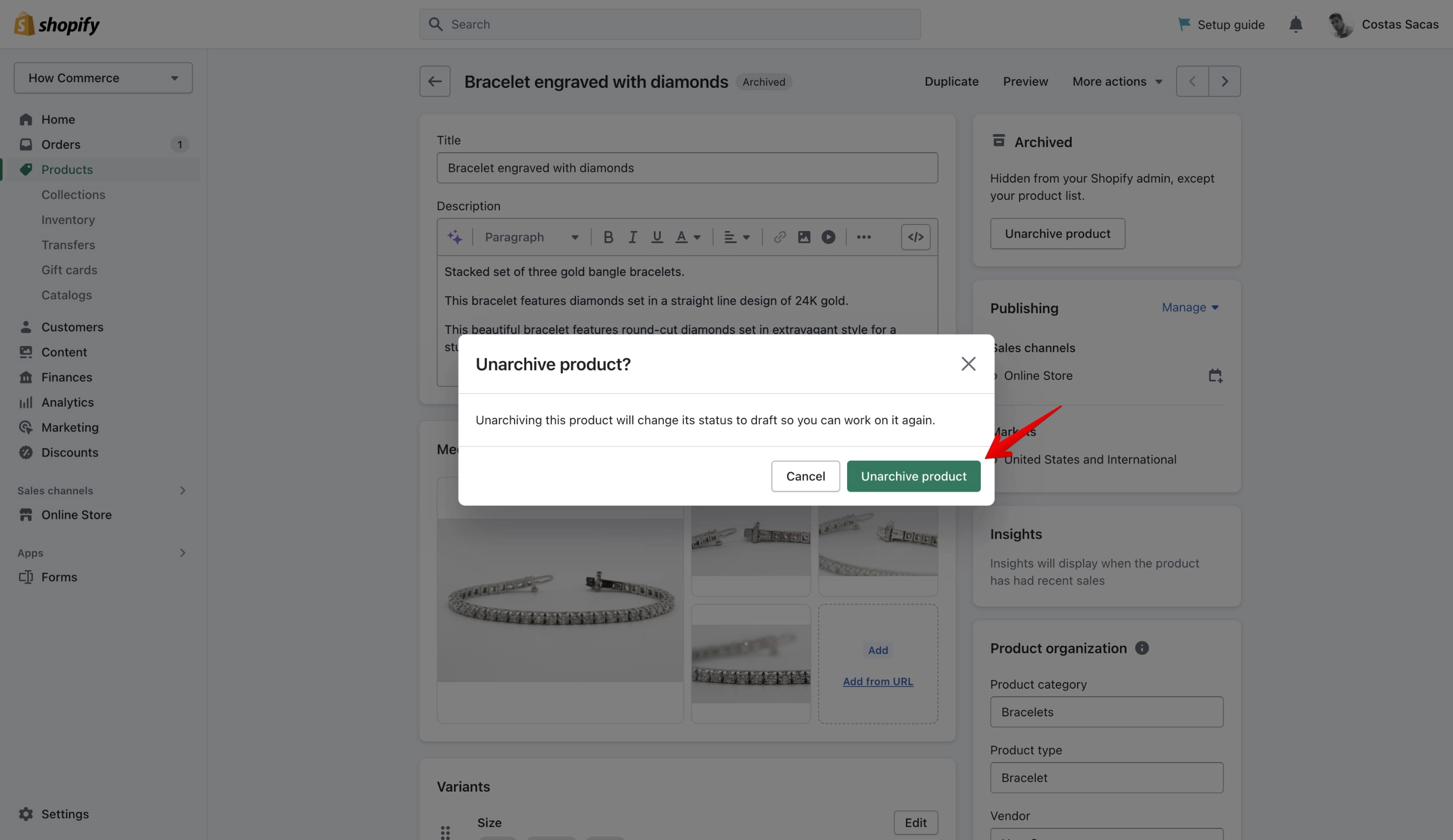This screenshot has width=1453, height=840.
Task: Open Inventory submenu item
Action: click(68, 219)
